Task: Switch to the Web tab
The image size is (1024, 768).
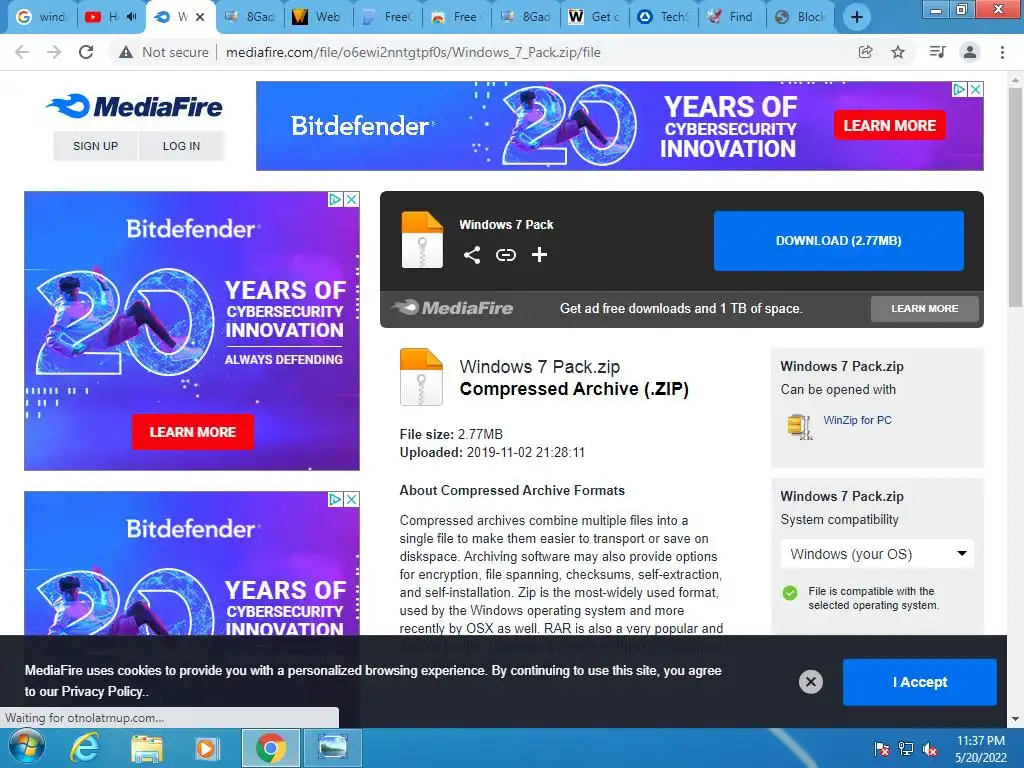Action: pos(318,17)
